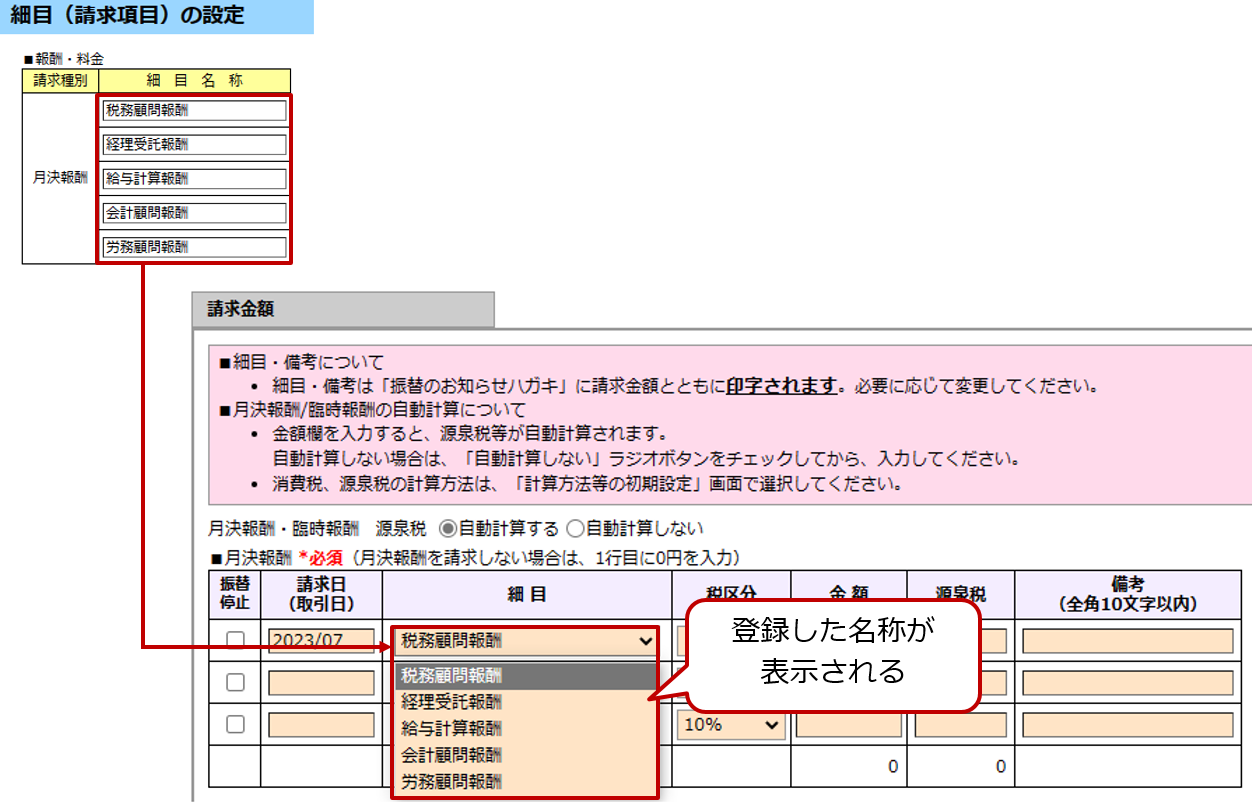Screen dimensions: 1252x807
Task: Tick the 振替停止 checkbox in the second row
Action: pyautogui.click(x=235, y=682)
